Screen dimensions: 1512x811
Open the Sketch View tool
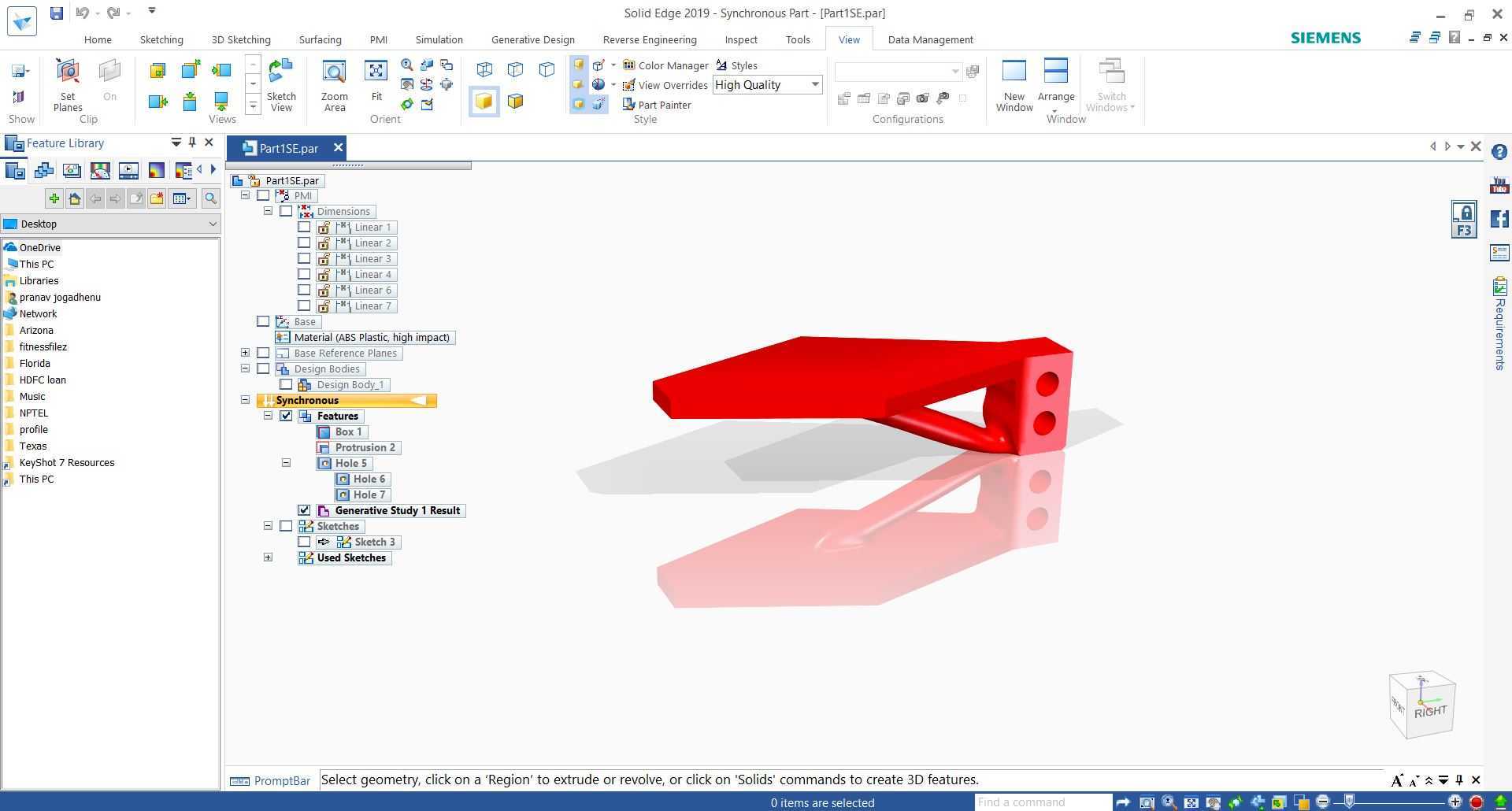281,85
